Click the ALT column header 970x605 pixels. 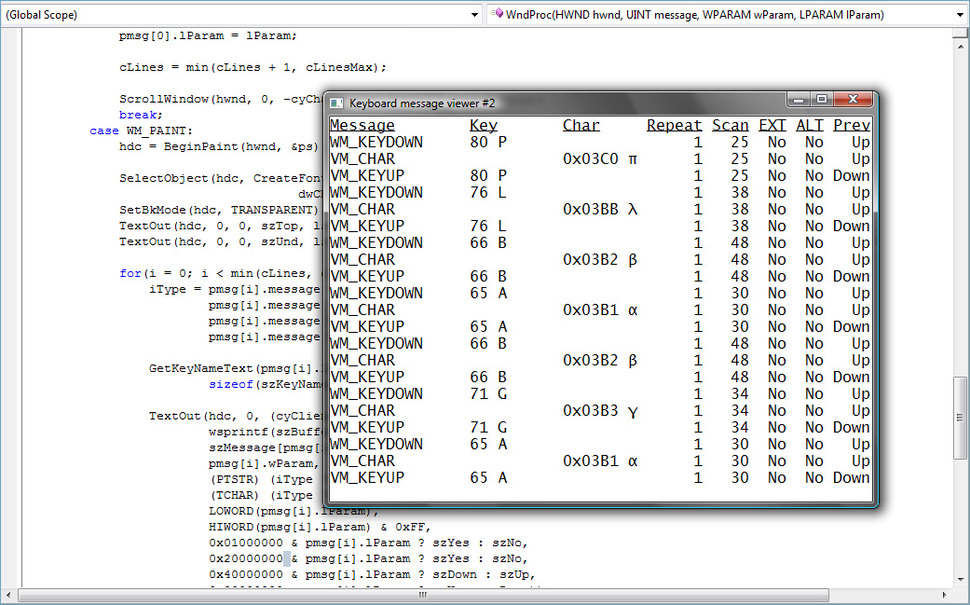click(x=809, y=125)
